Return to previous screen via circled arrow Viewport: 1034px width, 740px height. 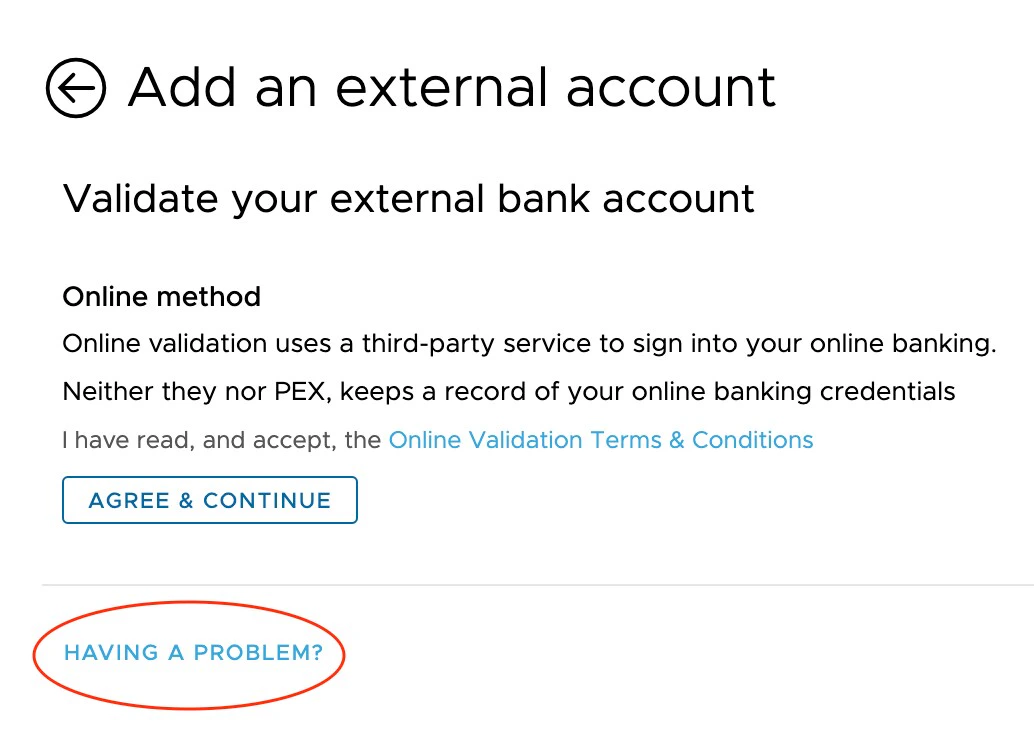coord(75,88)
